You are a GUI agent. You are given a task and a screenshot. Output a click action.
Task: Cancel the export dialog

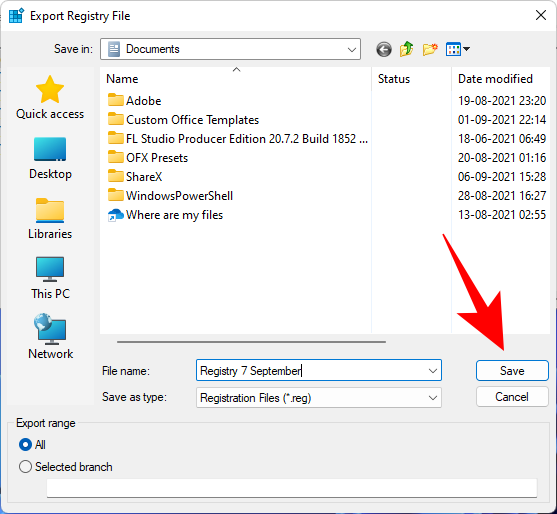512,396
